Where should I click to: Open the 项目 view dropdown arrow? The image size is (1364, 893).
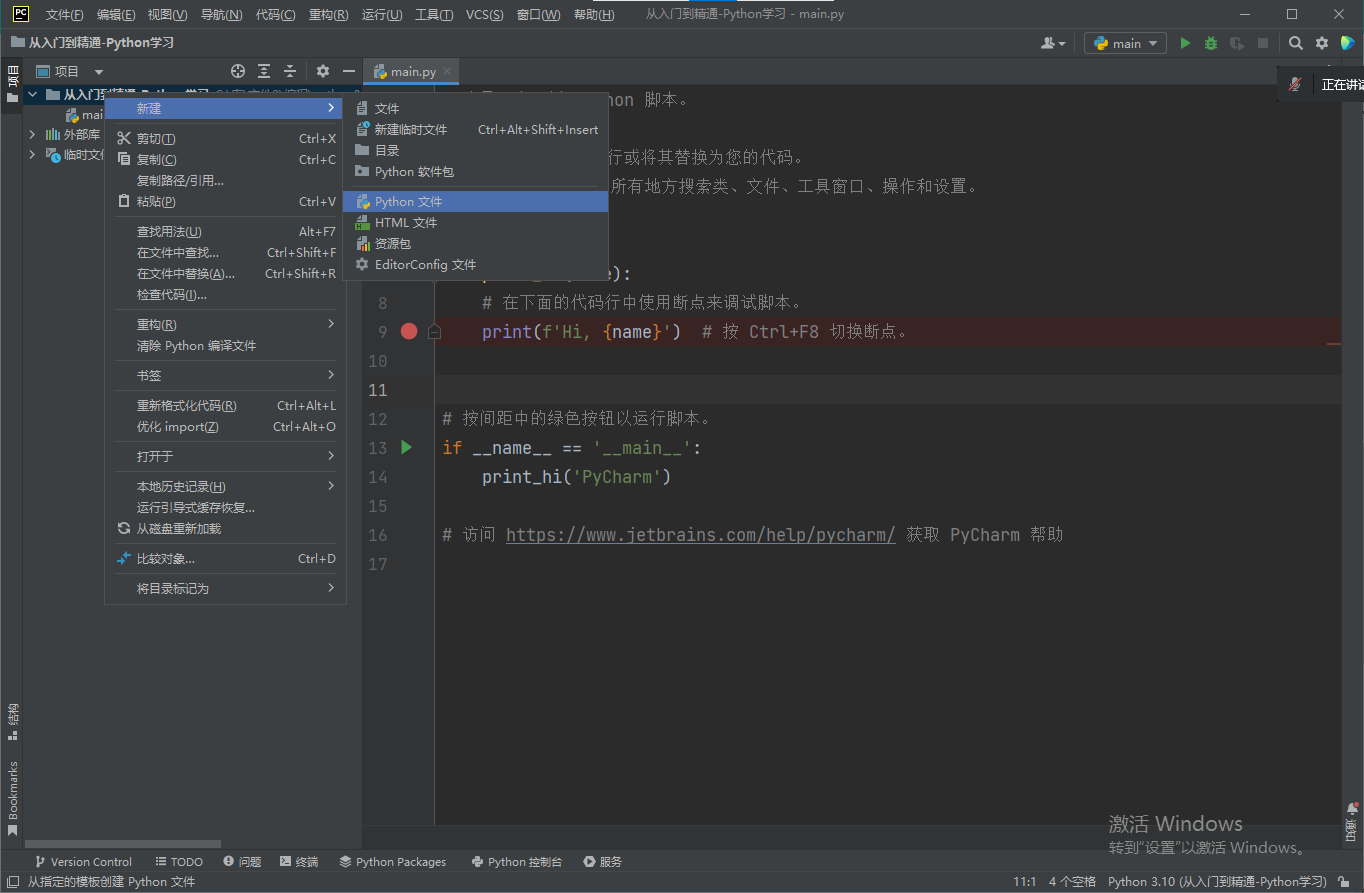(x=99, y=72)
